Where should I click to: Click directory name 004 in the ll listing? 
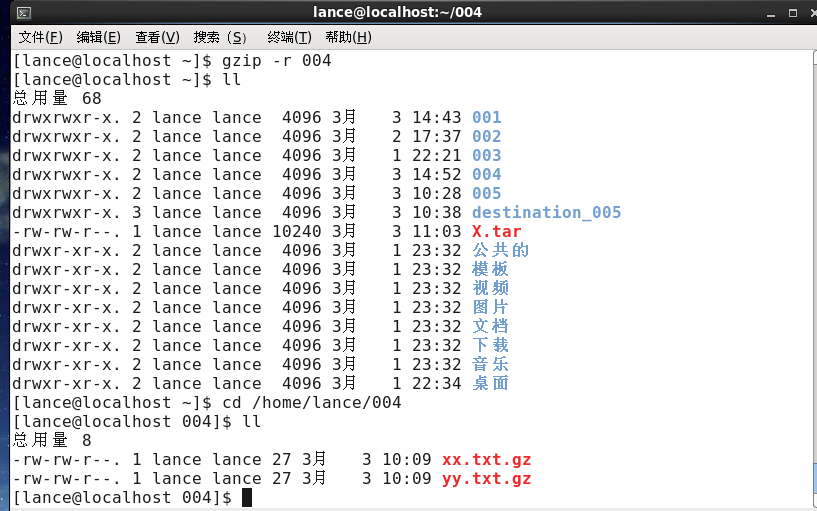[487, 175]
